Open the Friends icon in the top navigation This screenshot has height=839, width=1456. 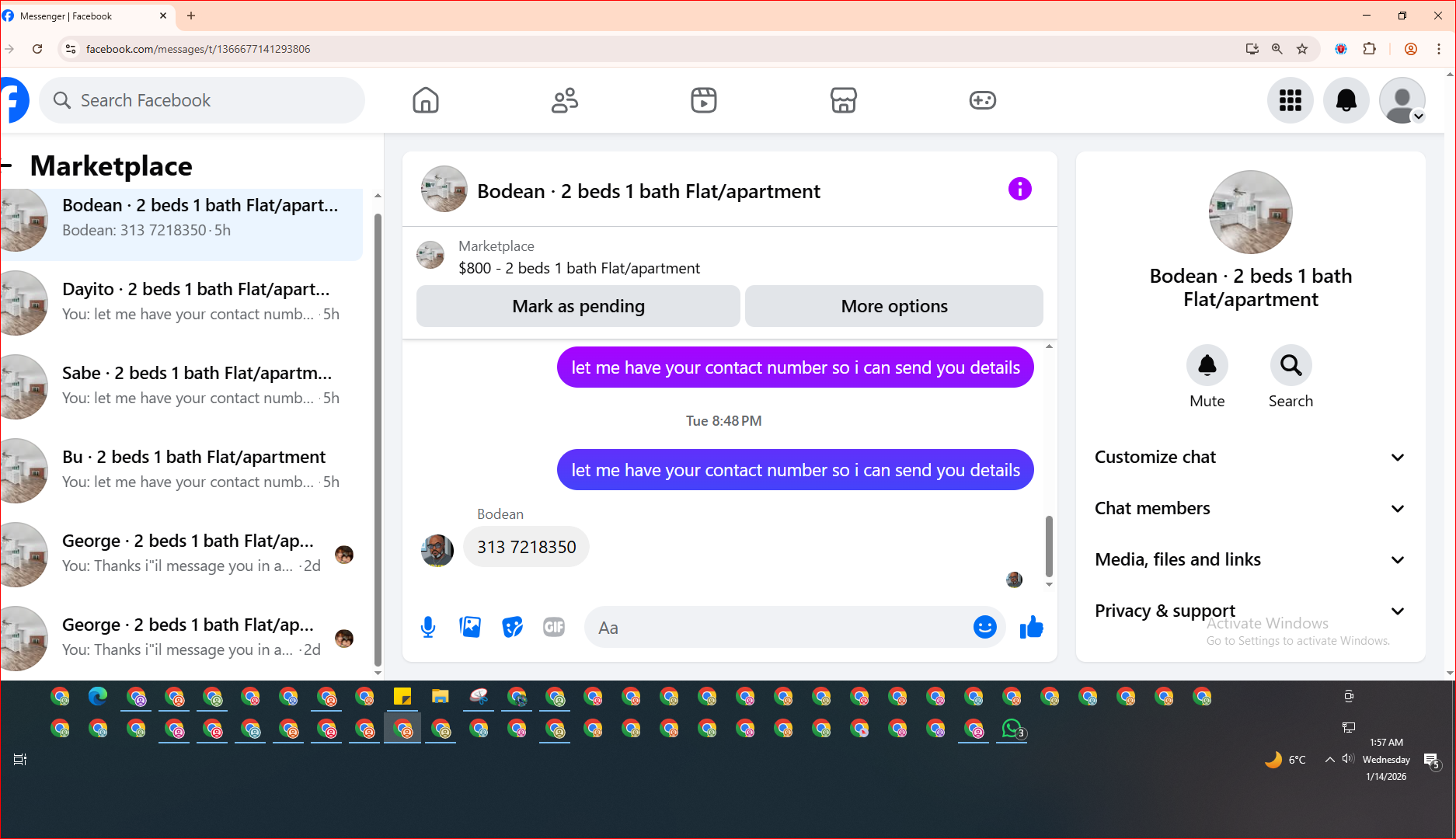565,100
